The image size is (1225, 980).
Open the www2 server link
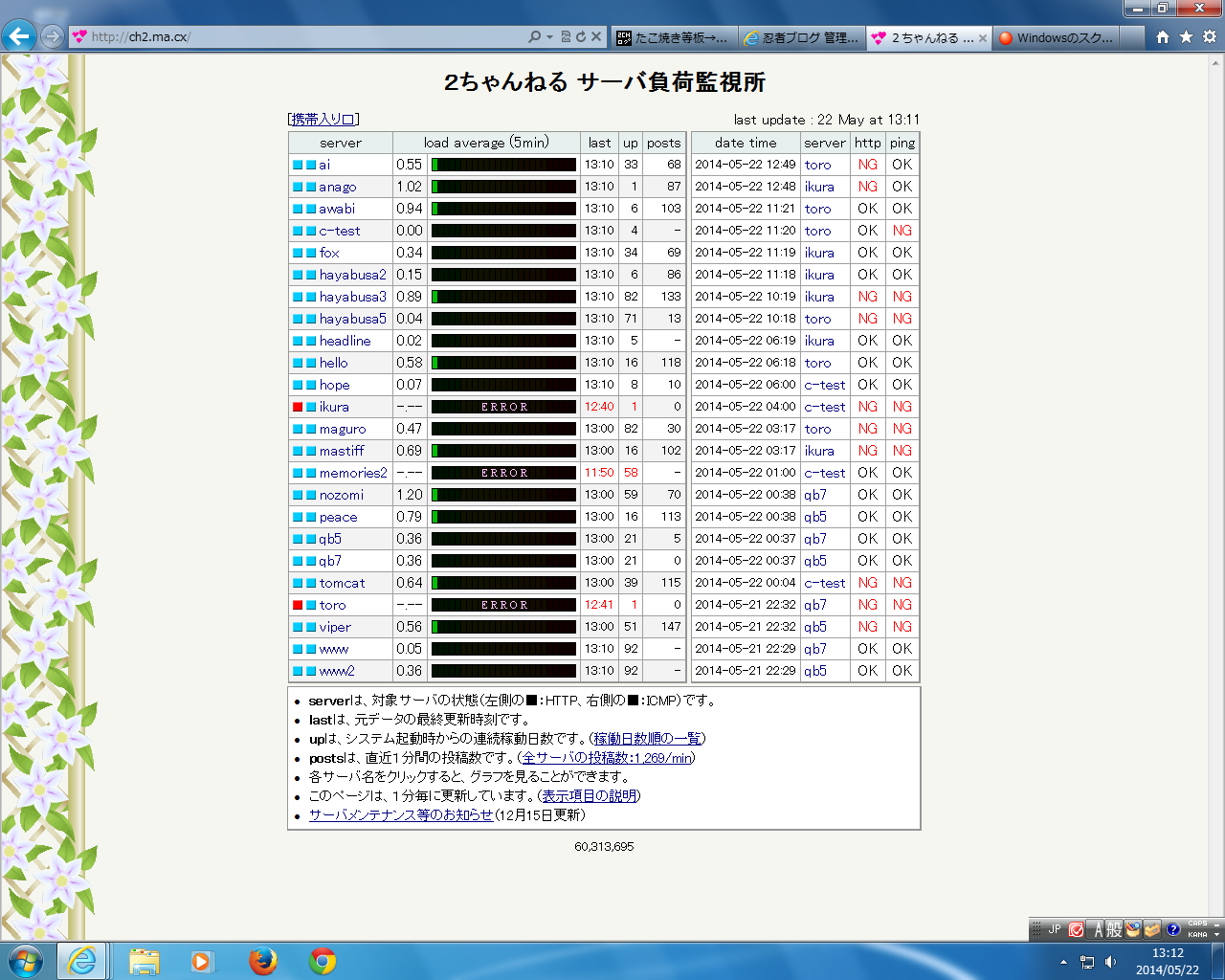(337, 671)
